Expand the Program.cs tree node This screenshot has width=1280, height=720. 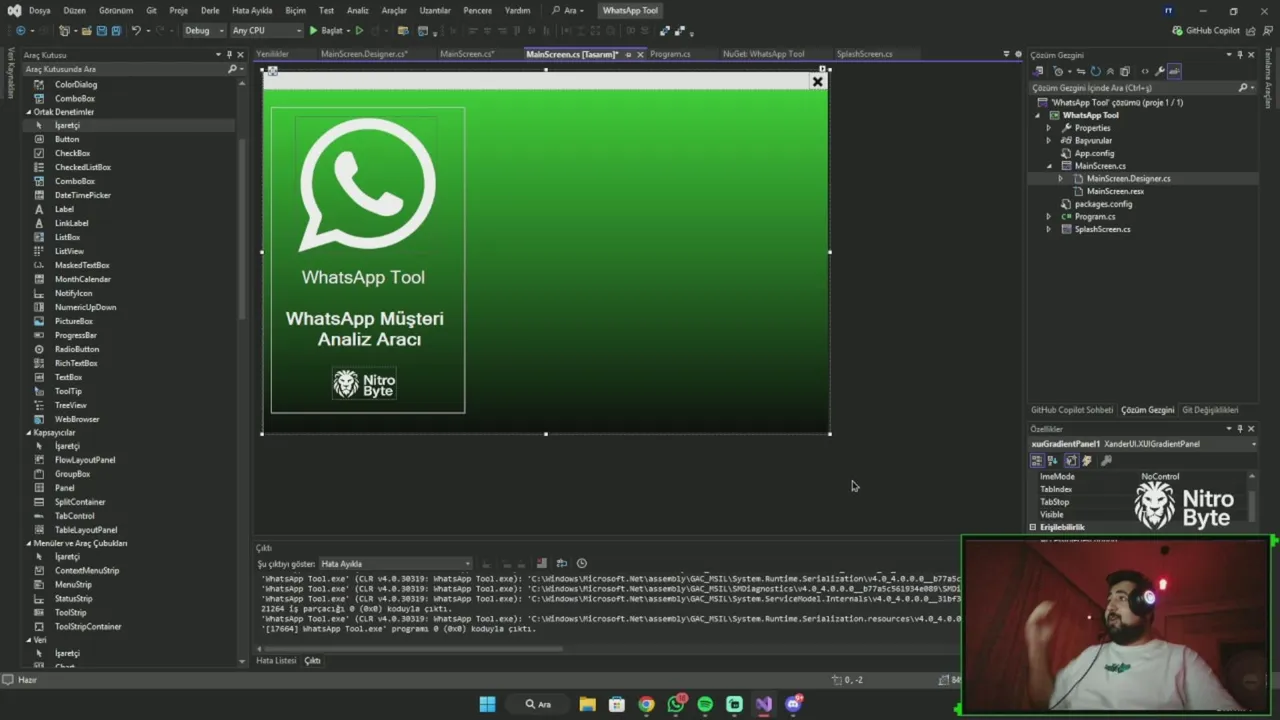(x=1048, y=217)
